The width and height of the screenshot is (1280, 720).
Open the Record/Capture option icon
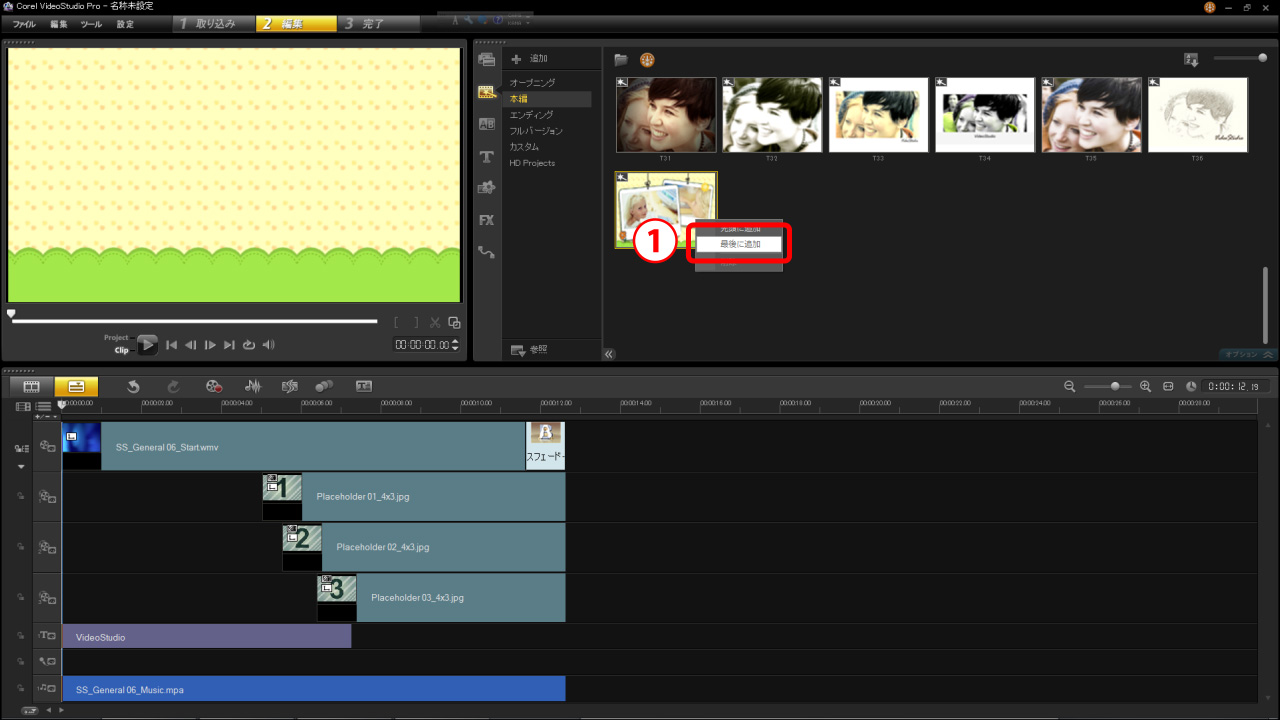[214, 386]
